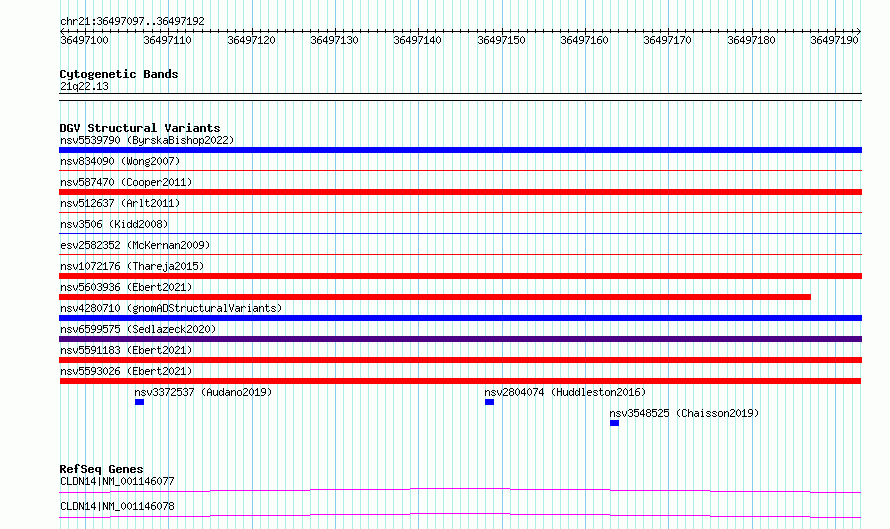Click the nsv5603936 (Ebert2021) label

coord(126,287)
